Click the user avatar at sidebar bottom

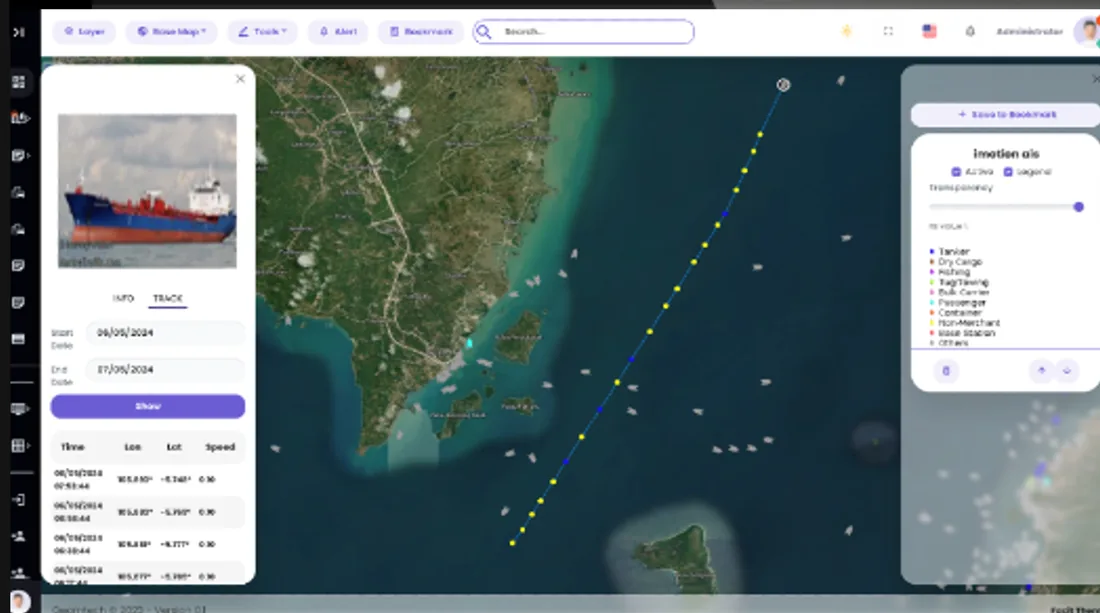tap(20, 601)
